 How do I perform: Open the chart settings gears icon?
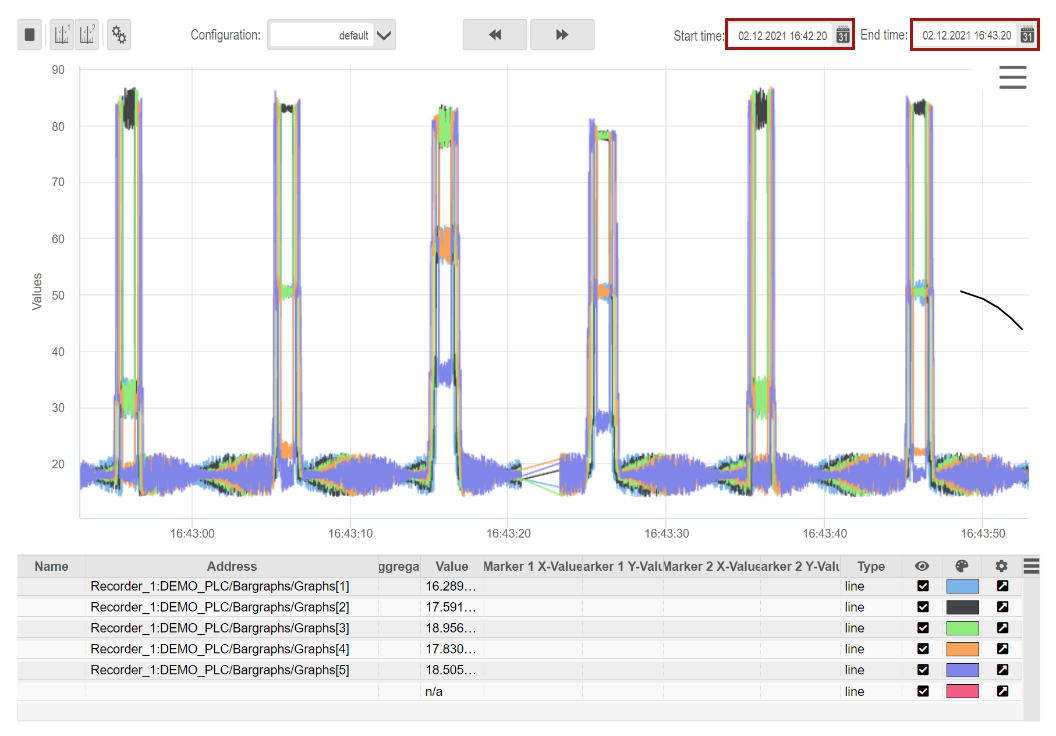pyautogui.click(x=119, y=35)
